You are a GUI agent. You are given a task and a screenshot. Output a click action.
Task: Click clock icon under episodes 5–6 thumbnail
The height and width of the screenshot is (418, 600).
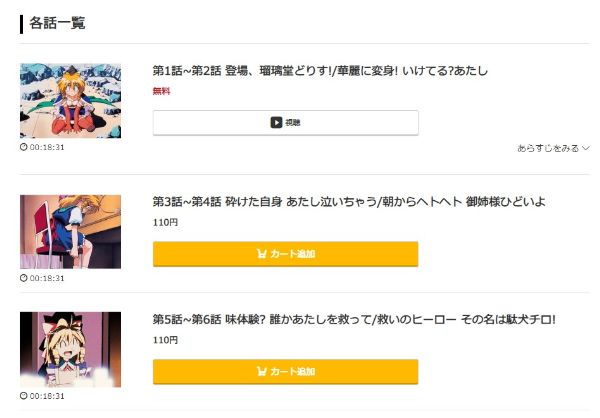pyautogui.click(x=24, y=396)
